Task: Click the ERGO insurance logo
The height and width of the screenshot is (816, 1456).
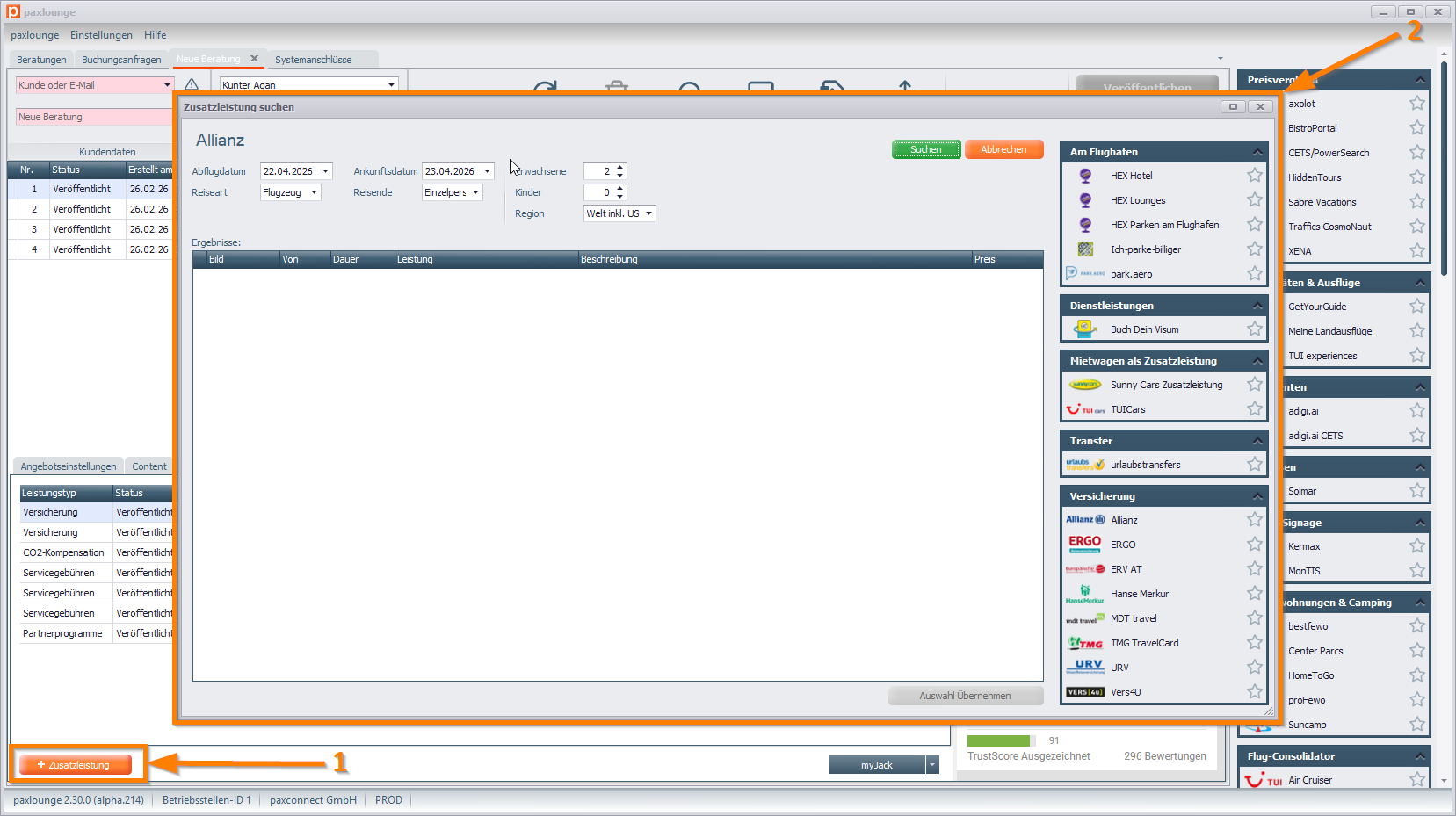Action: [1085, 545]
